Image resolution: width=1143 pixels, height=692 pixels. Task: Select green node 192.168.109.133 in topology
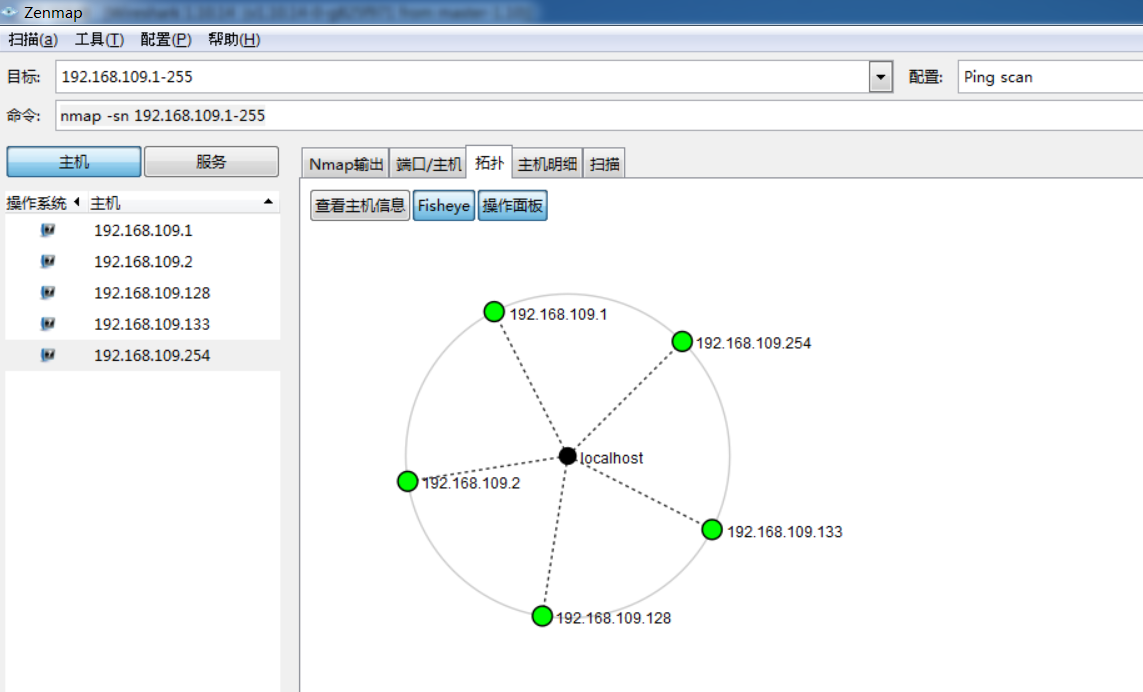pos(711,530)
